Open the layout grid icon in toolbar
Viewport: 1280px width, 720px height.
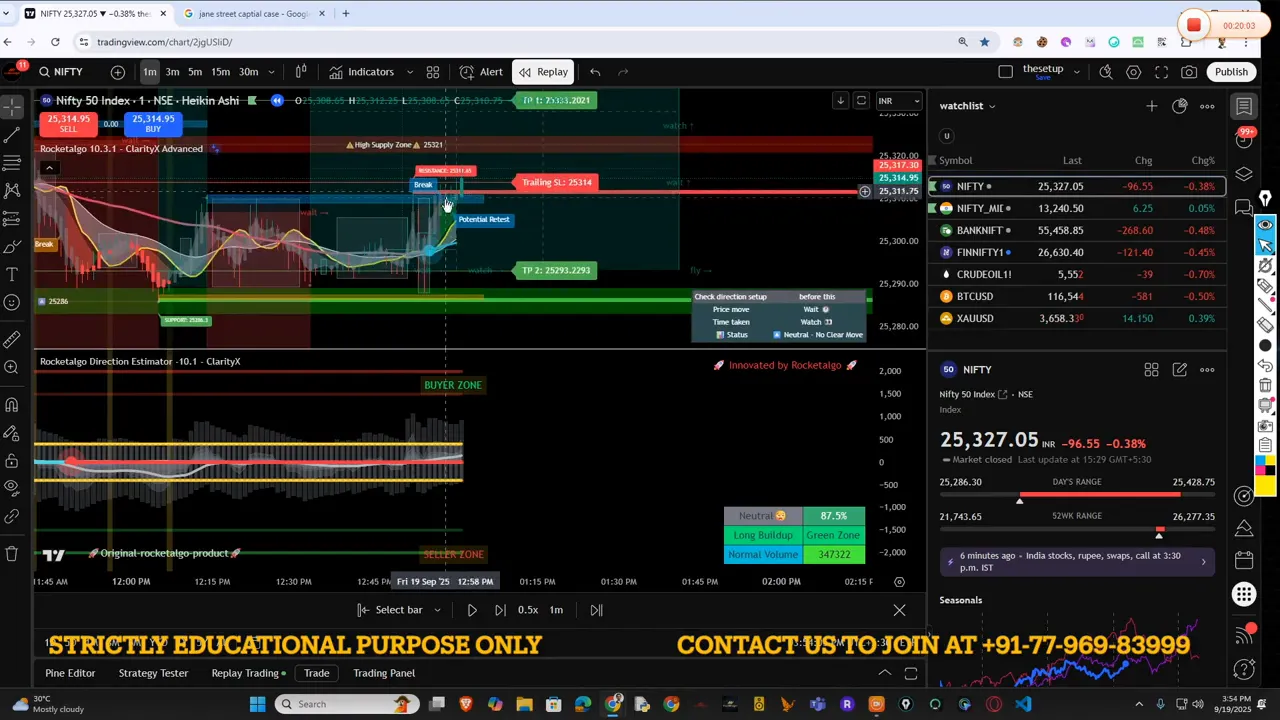(433, 72)
